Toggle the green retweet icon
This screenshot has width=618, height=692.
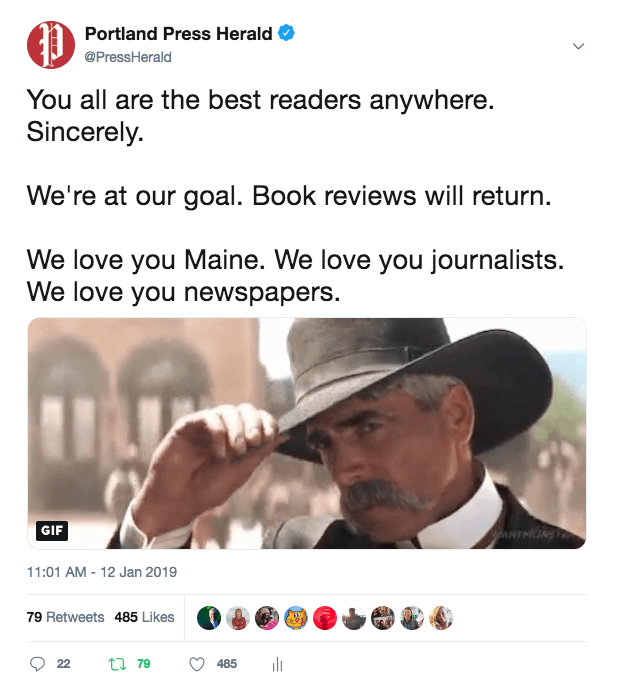point(117,664)
